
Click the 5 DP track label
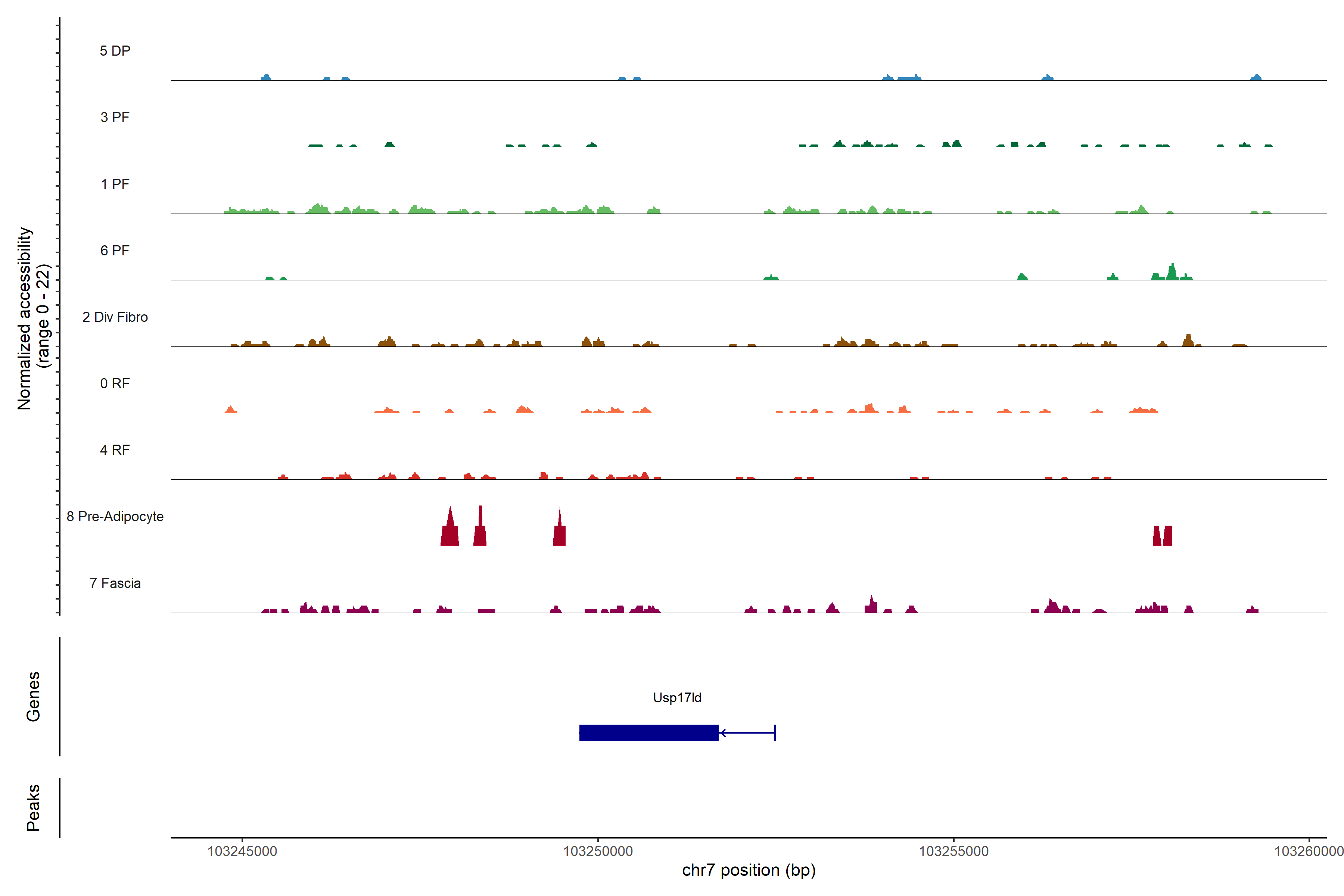(115, 51)
